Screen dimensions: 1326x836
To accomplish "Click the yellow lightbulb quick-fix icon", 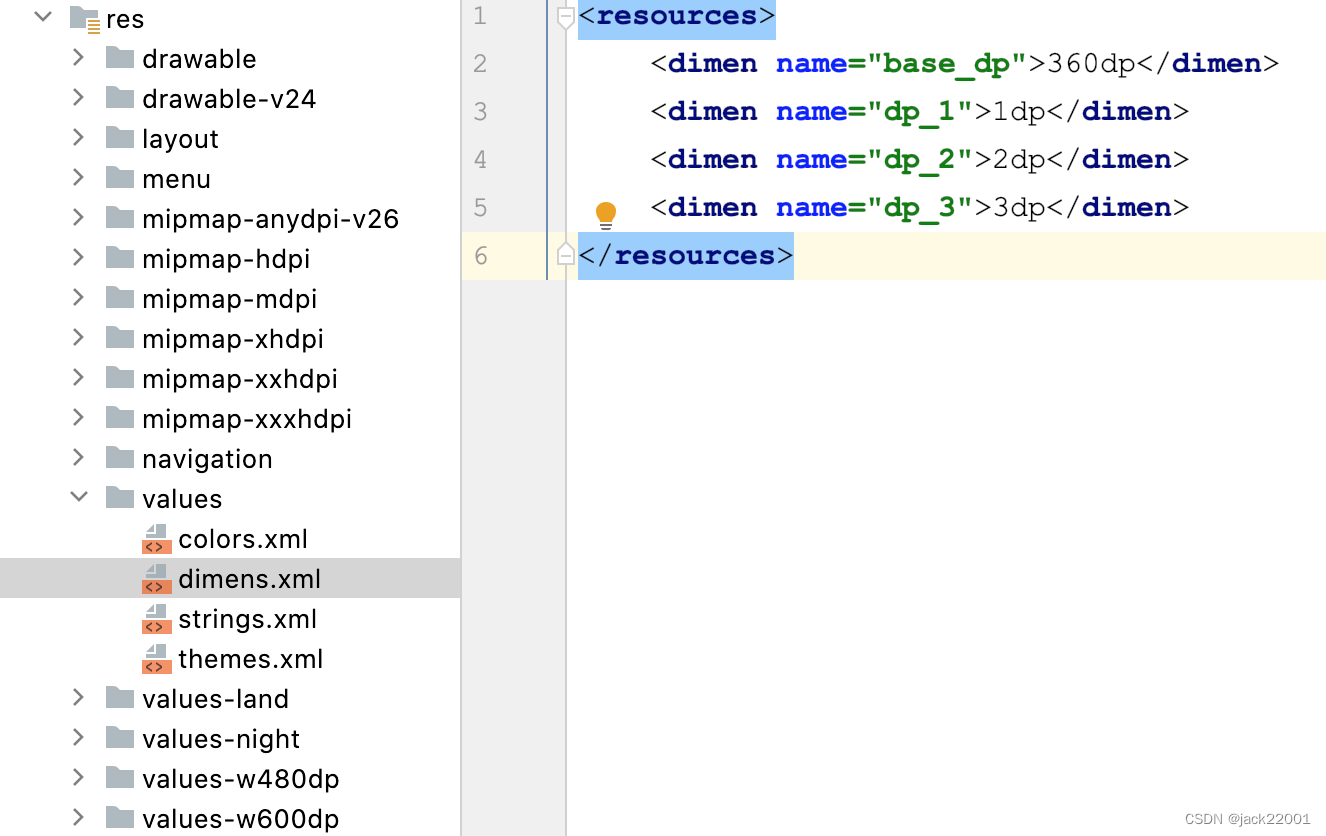I will click(x=606, y=214).
